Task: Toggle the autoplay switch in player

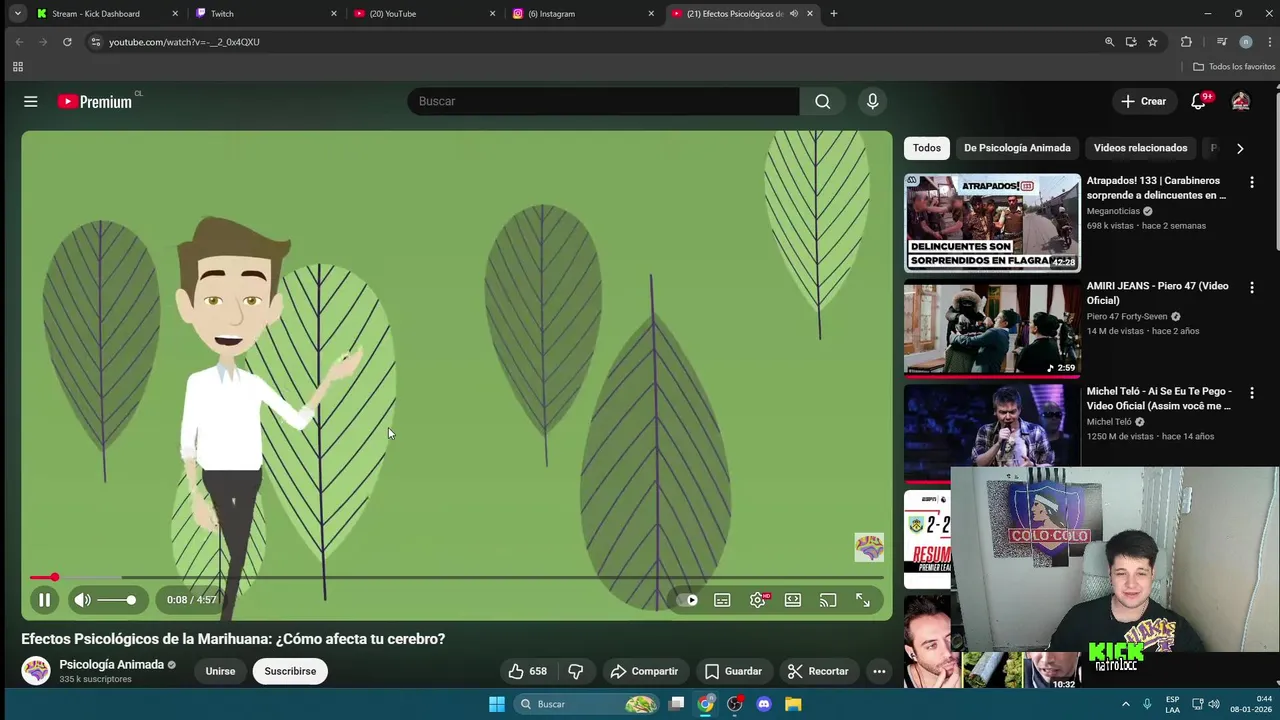Action: [687, 600]
